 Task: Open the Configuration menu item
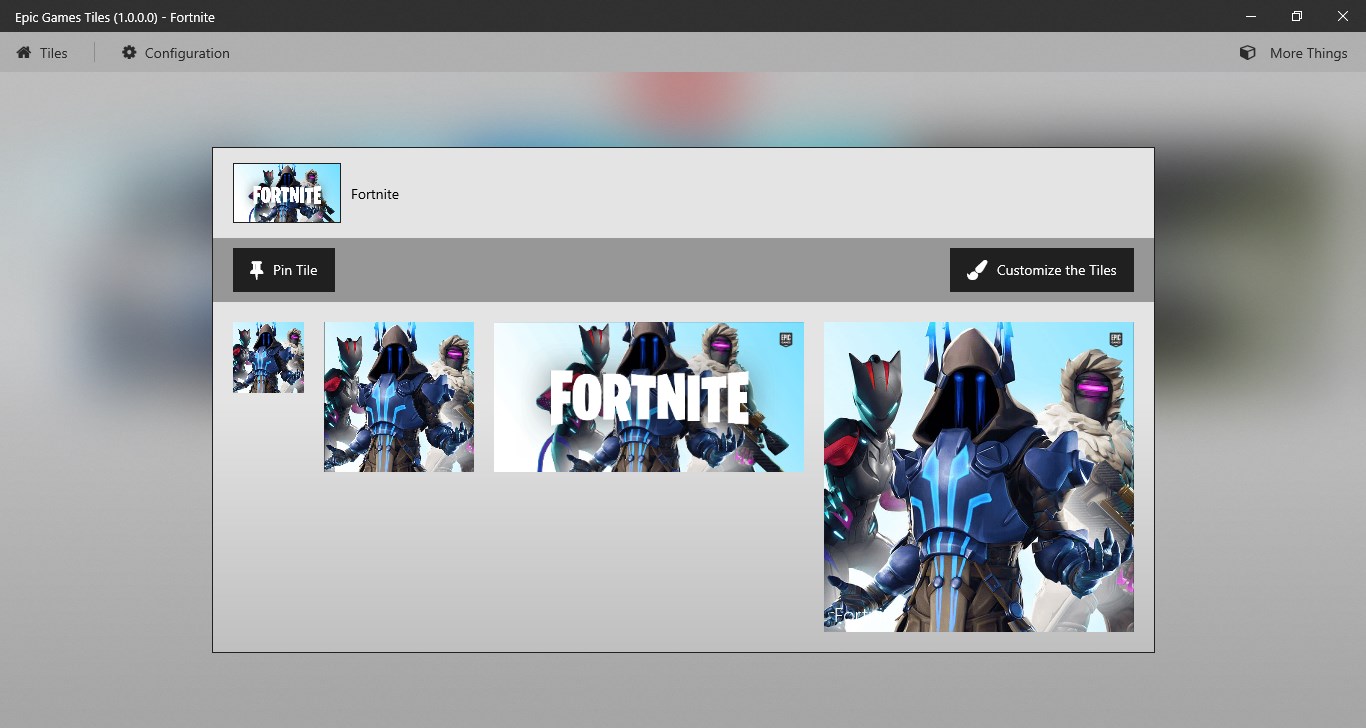pos(175,53)
